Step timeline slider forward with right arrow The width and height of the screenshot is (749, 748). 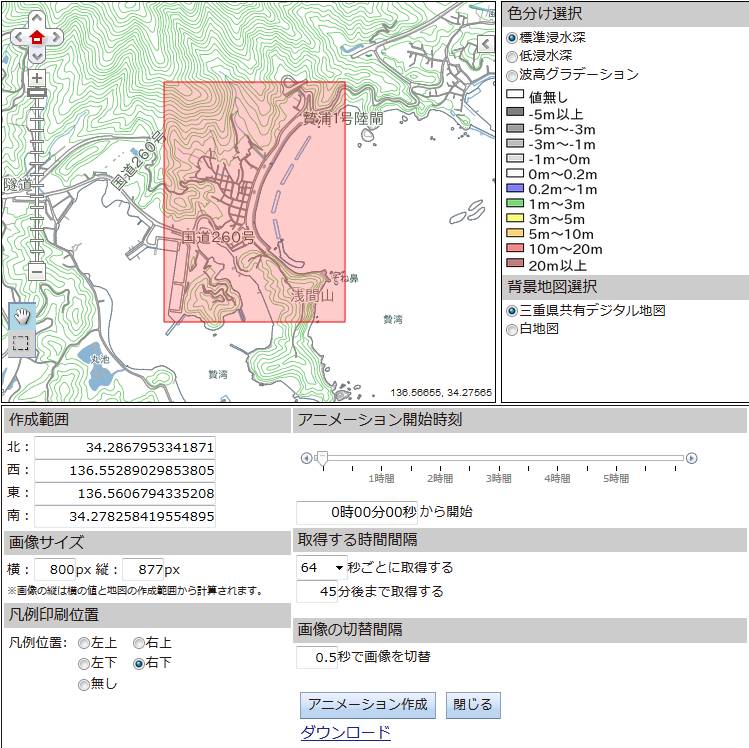(x=691, y=458)
